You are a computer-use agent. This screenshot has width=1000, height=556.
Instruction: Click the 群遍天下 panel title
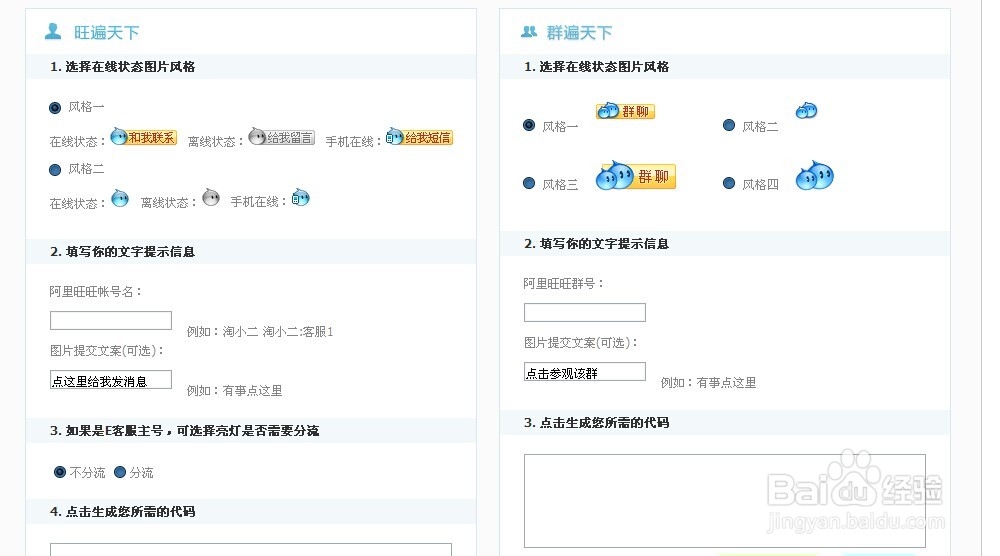tap(579, 33)
